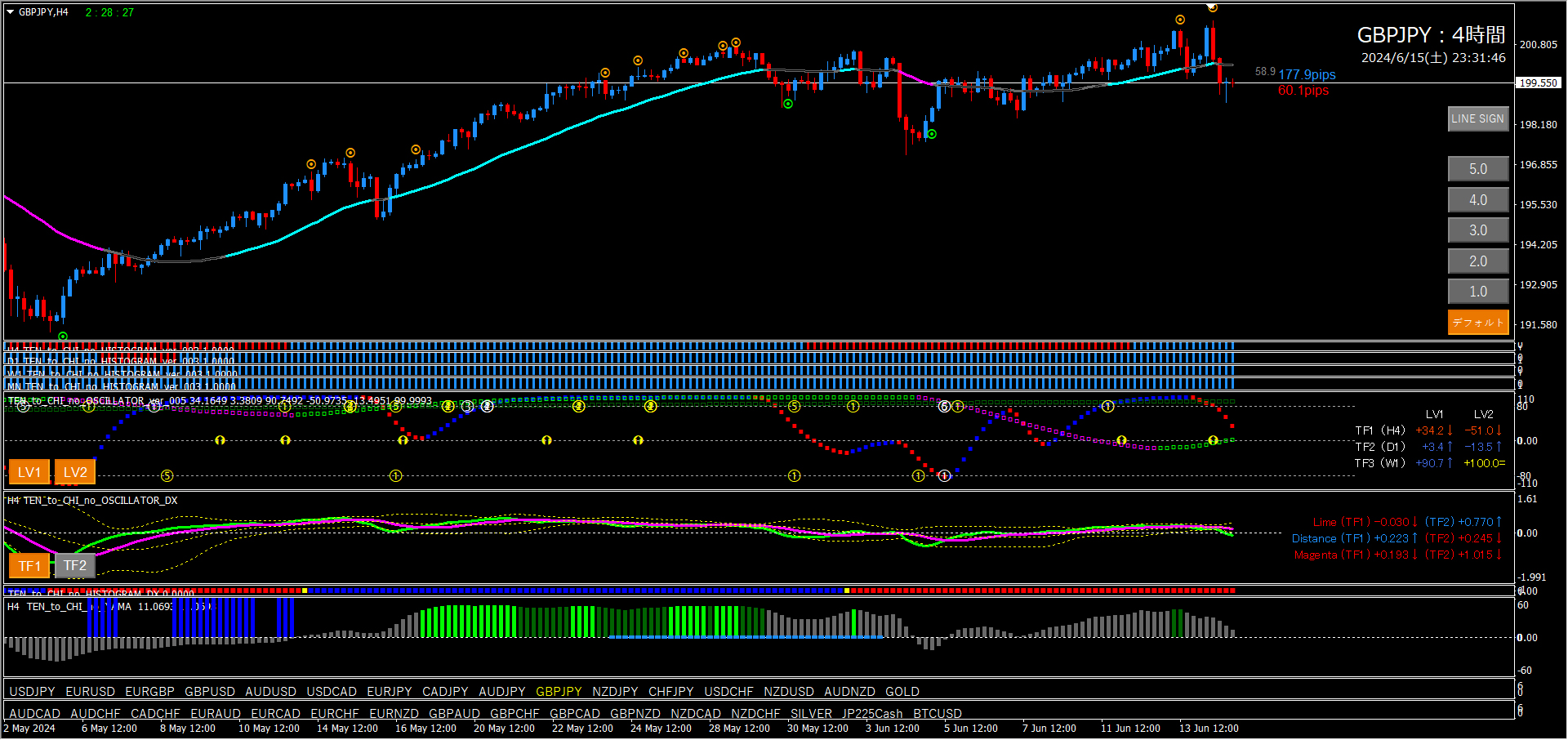Click the red 60.1pips readout

click(1303, 91)
